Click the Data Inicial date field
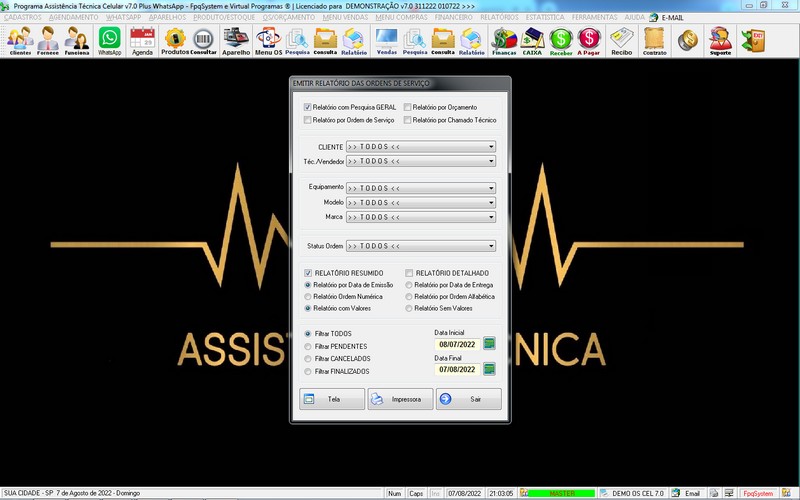This screenshot has height=500, width=800. pyautogui.click(x=457, y=344)
